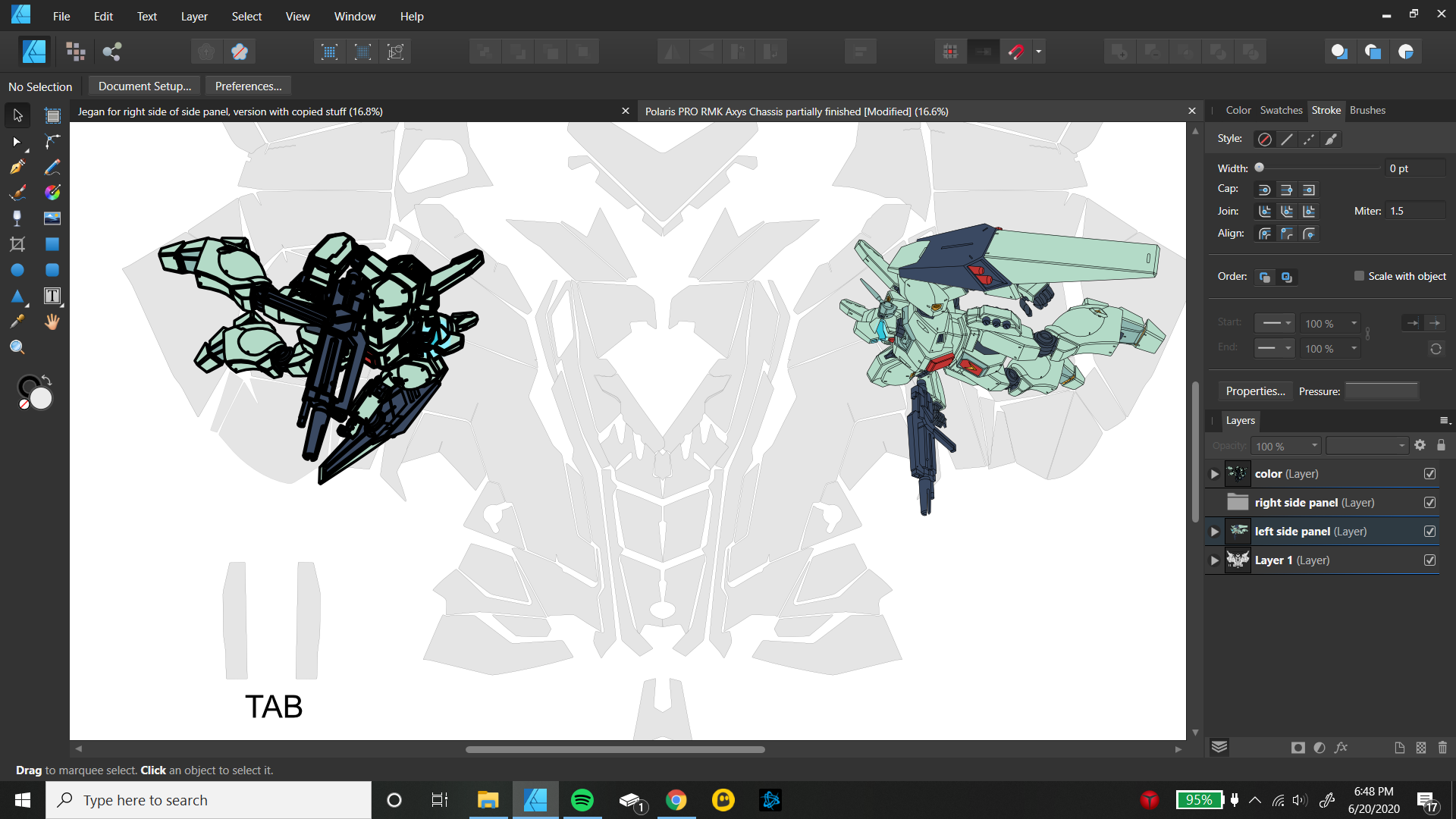Image resolution: width=1456 pixels, height=819 pixels.
Task: Select the Corner tool
Action: tap(52, 142)
